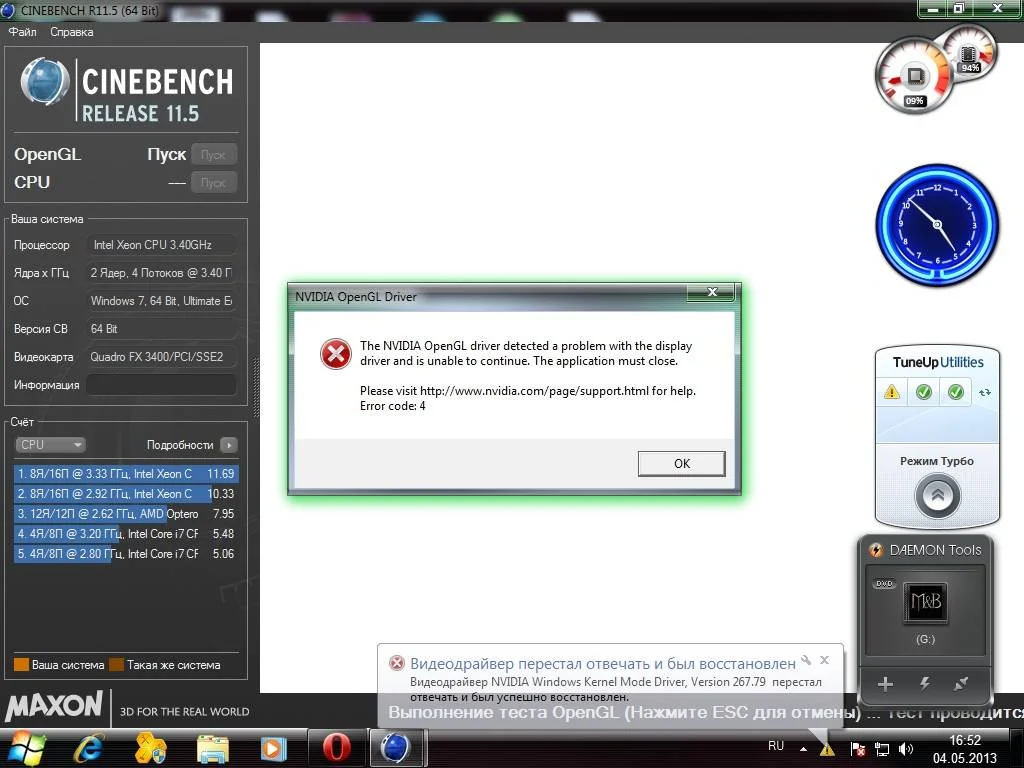The image size is (1024, 768).
Task: Click the volume speaker tray icon
Action: click(906, 750)
